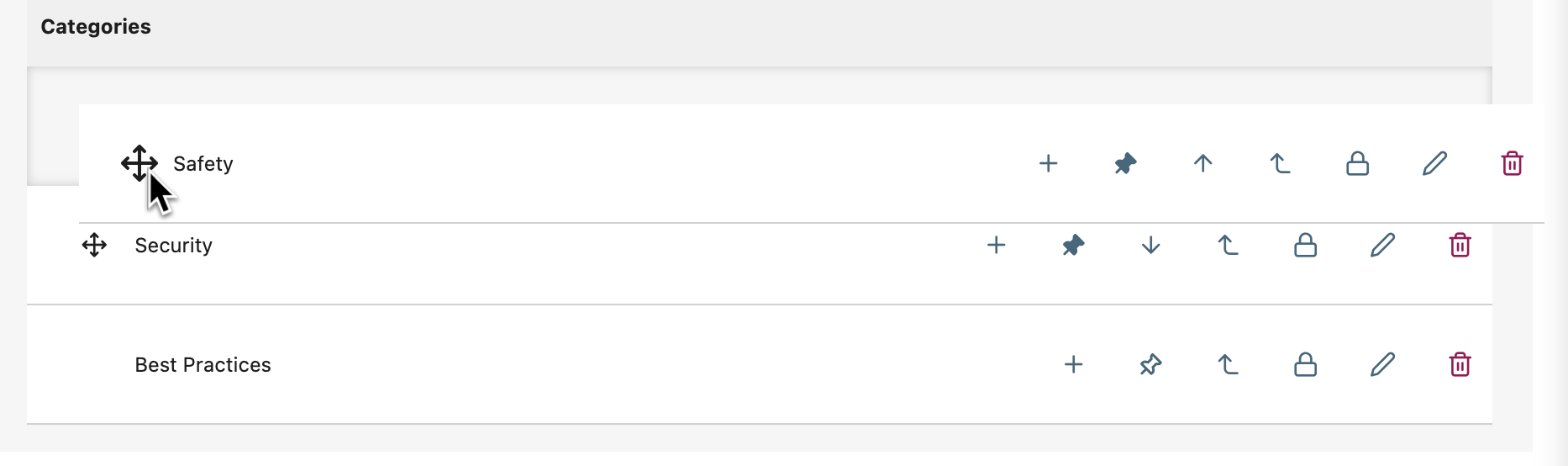Open the Best Practices category name
1568x466 pixels.
pos(203,364)
